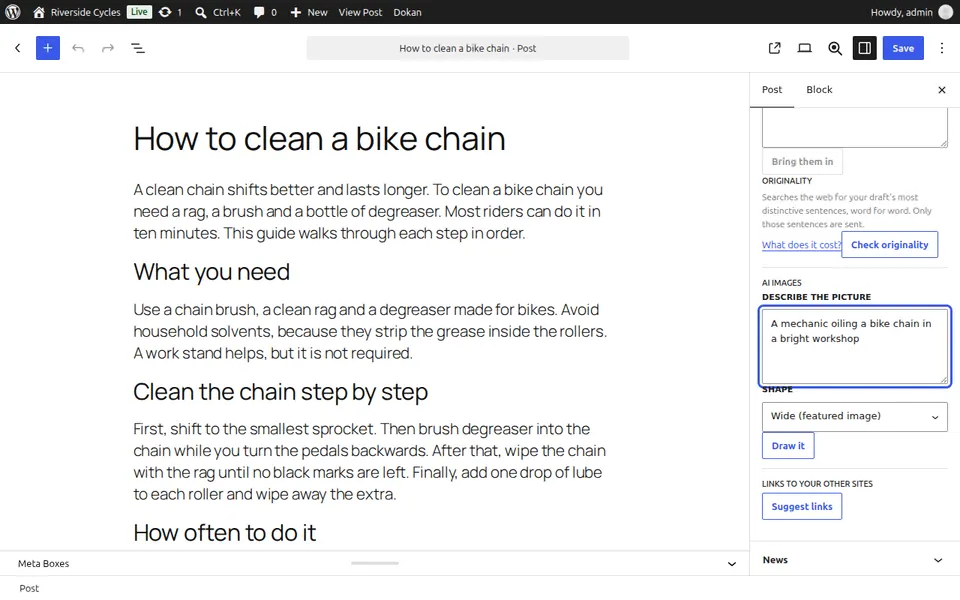Image resolution: width=960 pixels, height=600 pixels.
Task: Click the Post label below Meta Boxes
Action: pyautogui.click(x=29, y=588)
